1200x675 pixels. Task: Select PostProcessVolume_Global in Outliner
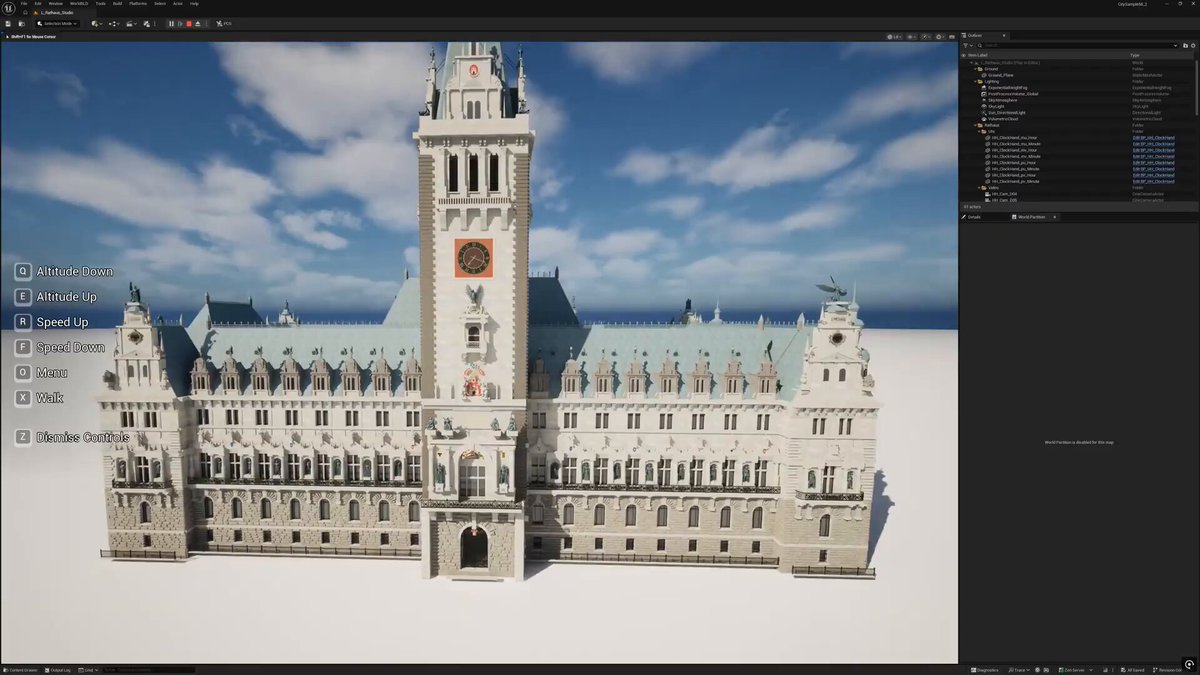pyautogui.click(x=1013, y=94)
